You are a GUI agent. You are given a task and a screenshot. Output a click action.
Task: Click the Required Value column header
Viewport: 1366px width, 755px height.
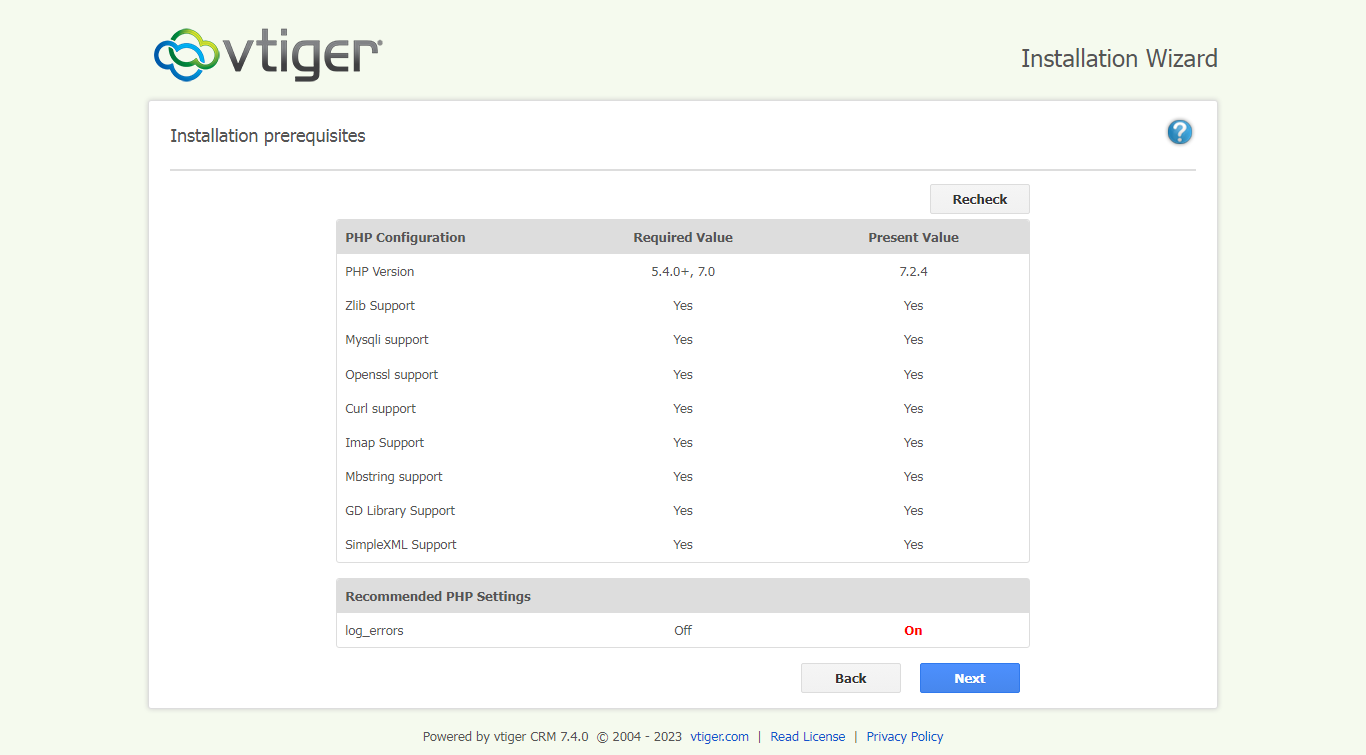(683, 237)
